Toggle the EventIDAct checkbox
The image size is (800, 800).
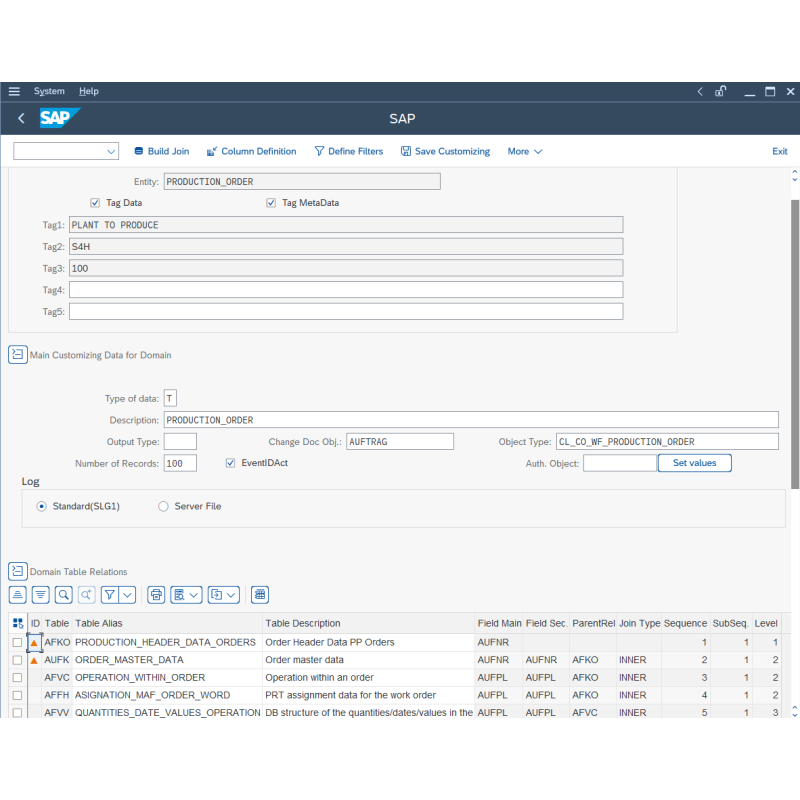tap(231, 463)
